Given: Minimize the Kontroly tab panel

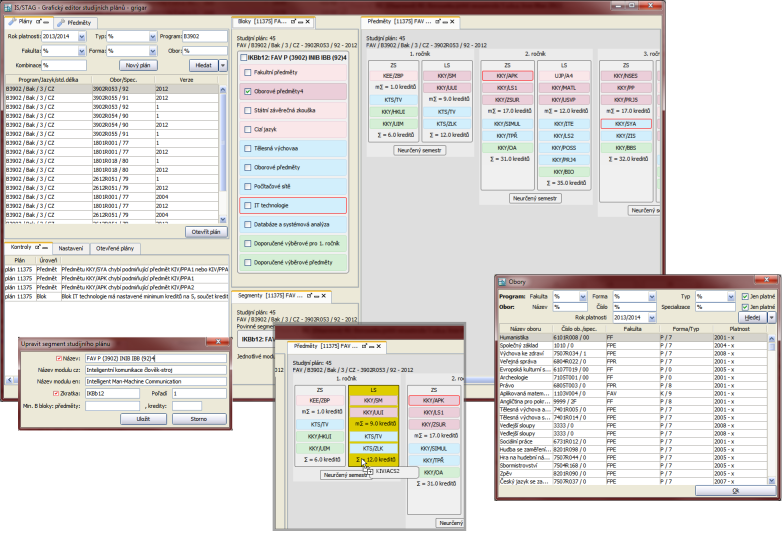Looking at the screenshot, I should pyautogui.click(x=45, y=248).
